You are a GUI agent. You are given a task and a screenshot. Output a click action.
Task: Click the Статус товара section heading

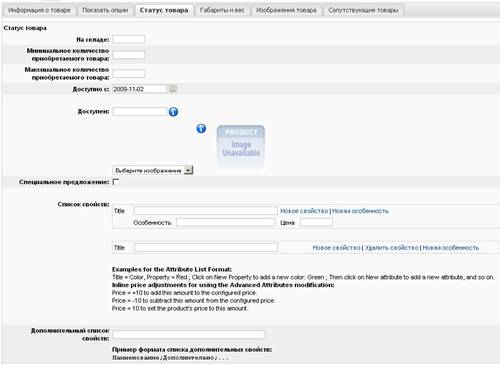click(25, 28)
